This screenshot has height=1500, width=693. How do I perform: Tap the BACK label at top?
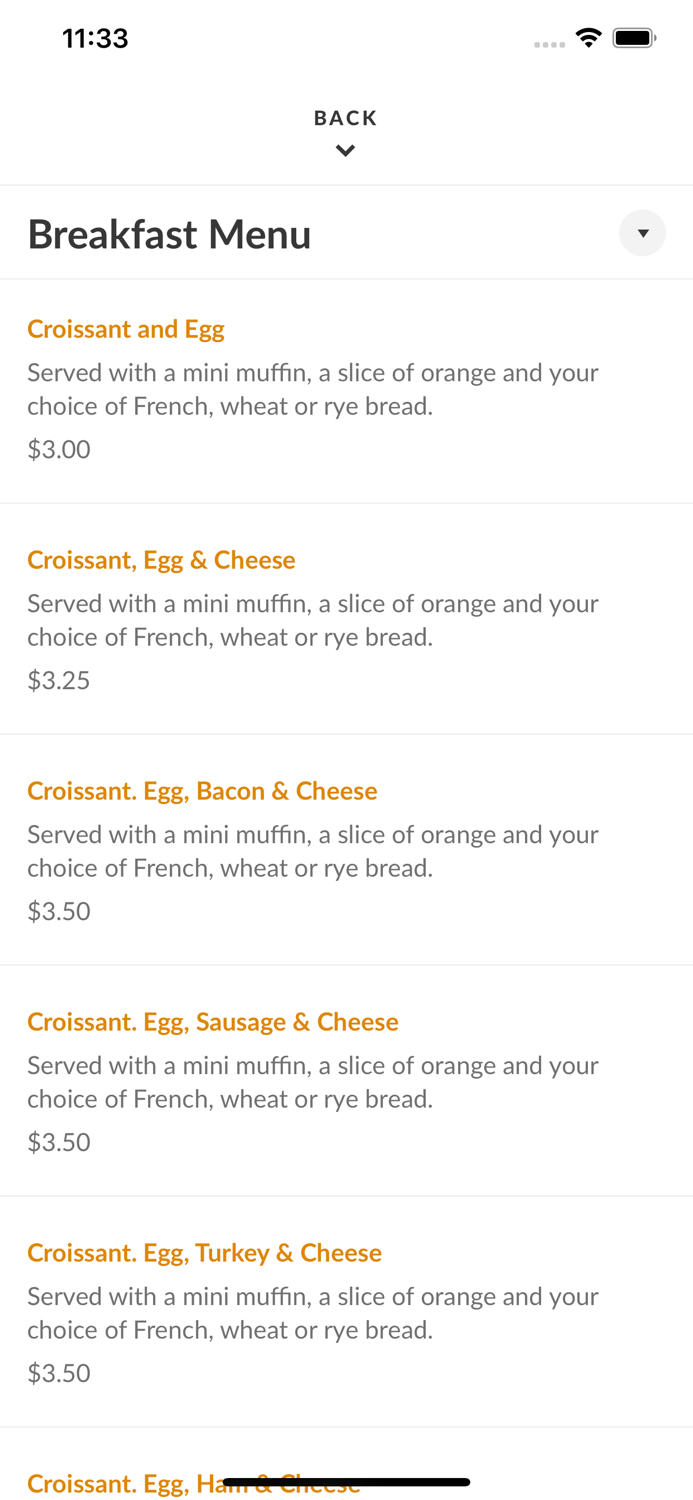point(345,118)
